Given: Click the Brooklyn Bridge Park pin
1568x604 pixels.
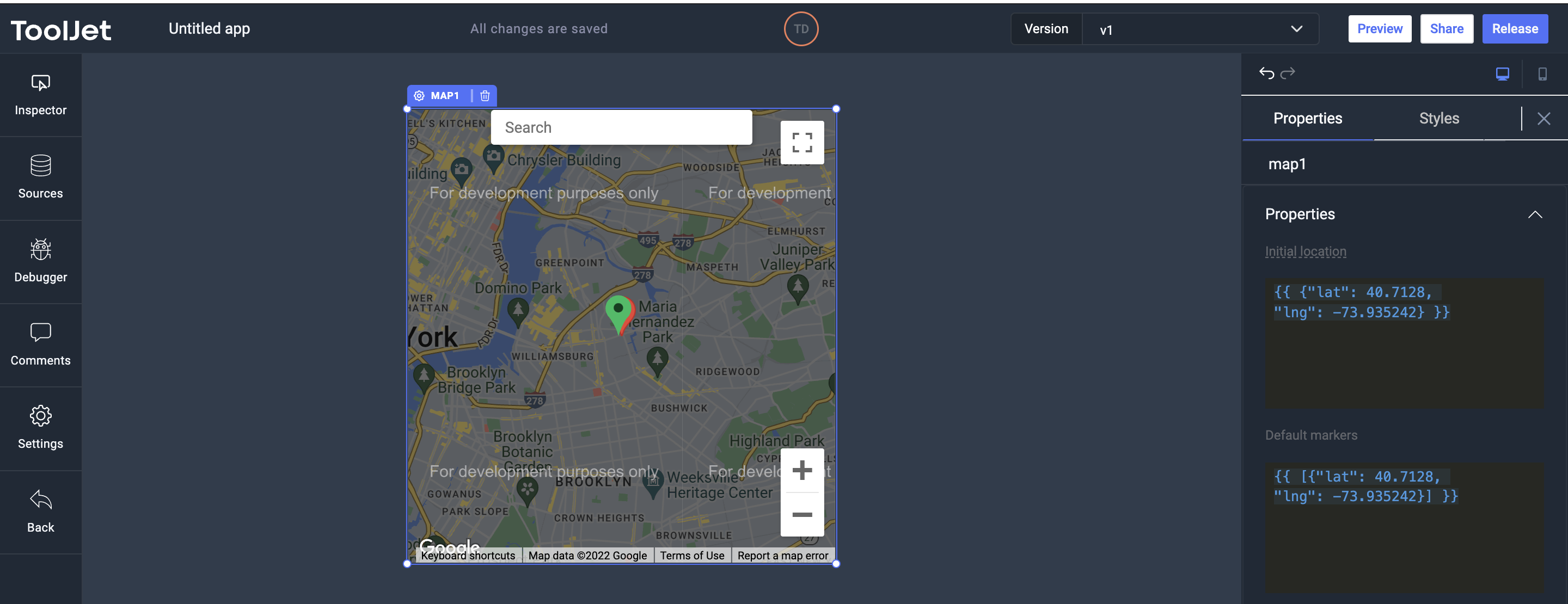Looking at the screenshot, I should (424, 377).
